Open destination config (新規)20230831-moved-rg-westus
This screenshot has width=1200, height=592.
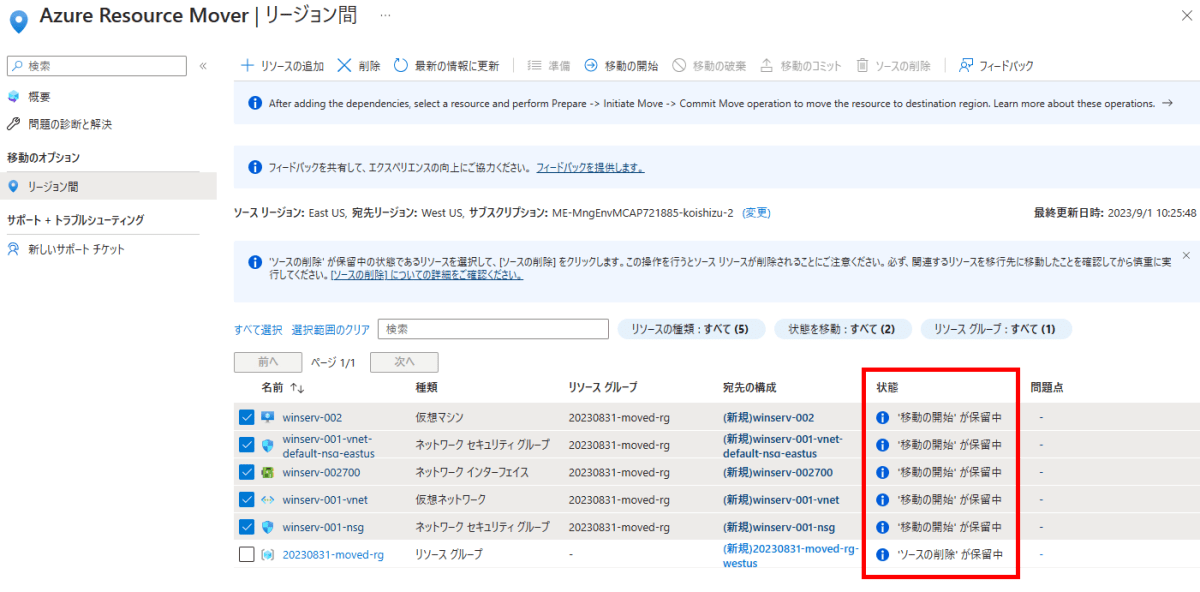(x=790, y=555)
